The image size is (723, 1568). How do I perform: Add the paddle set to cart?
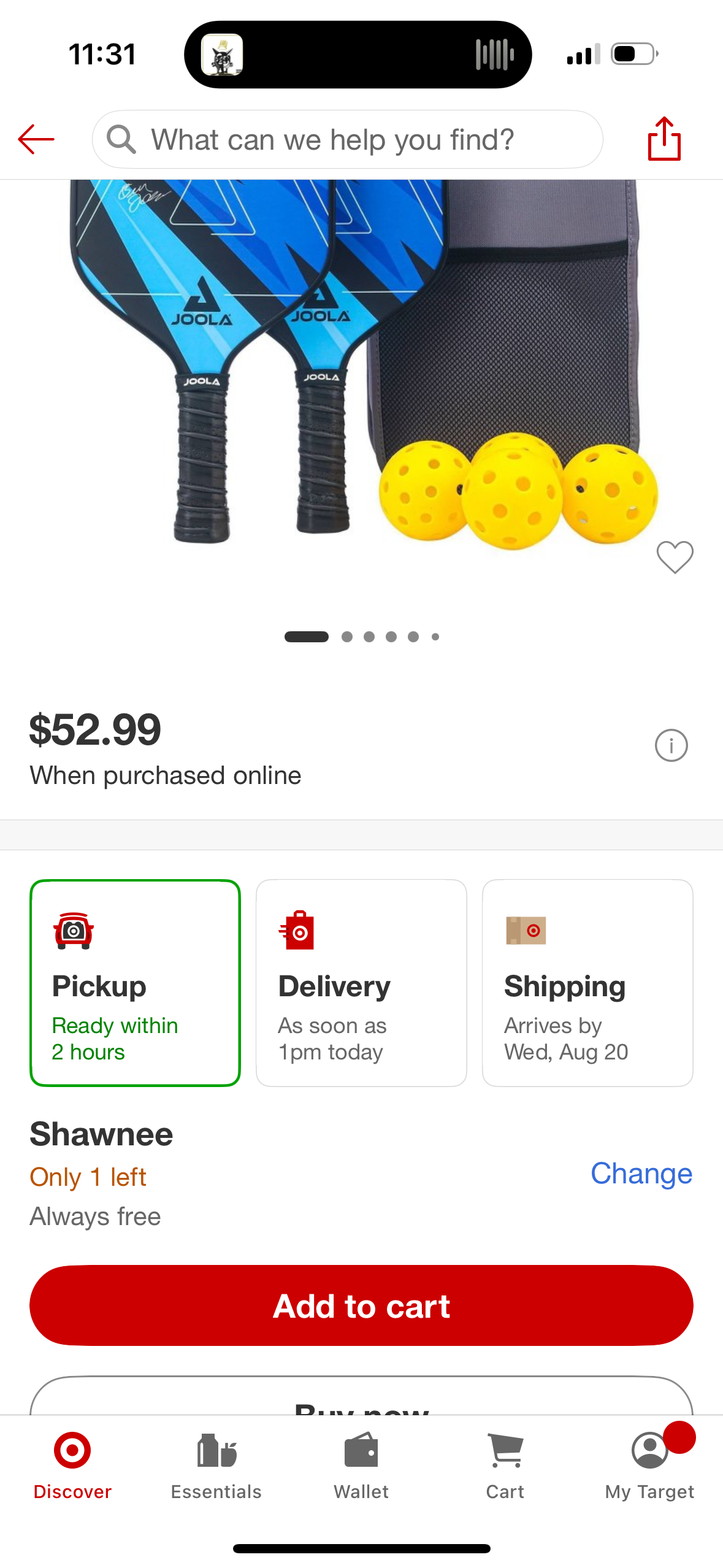(361, 1305)
